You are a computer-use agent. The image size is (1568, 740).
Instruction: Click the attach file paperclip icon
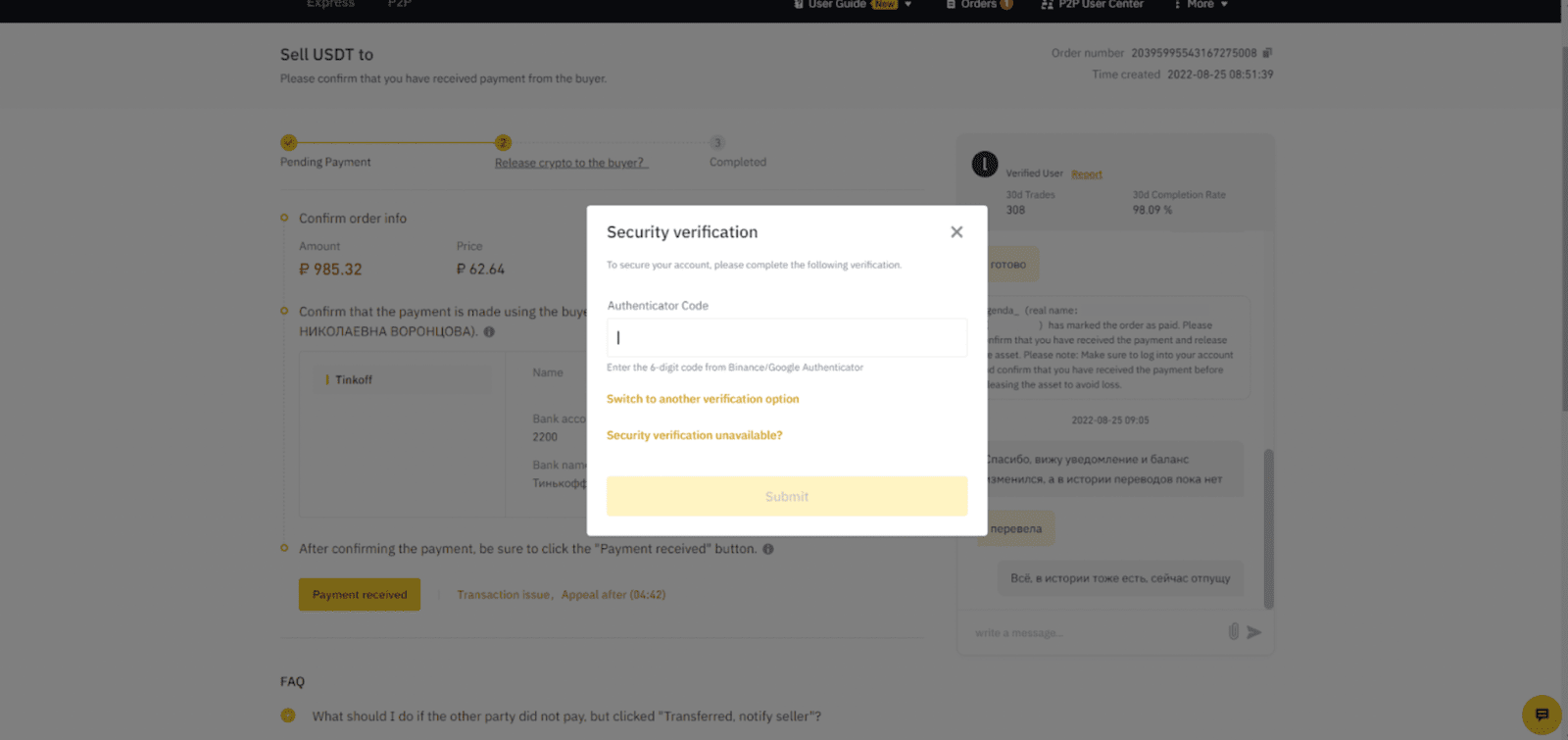tap(1233, 632)
